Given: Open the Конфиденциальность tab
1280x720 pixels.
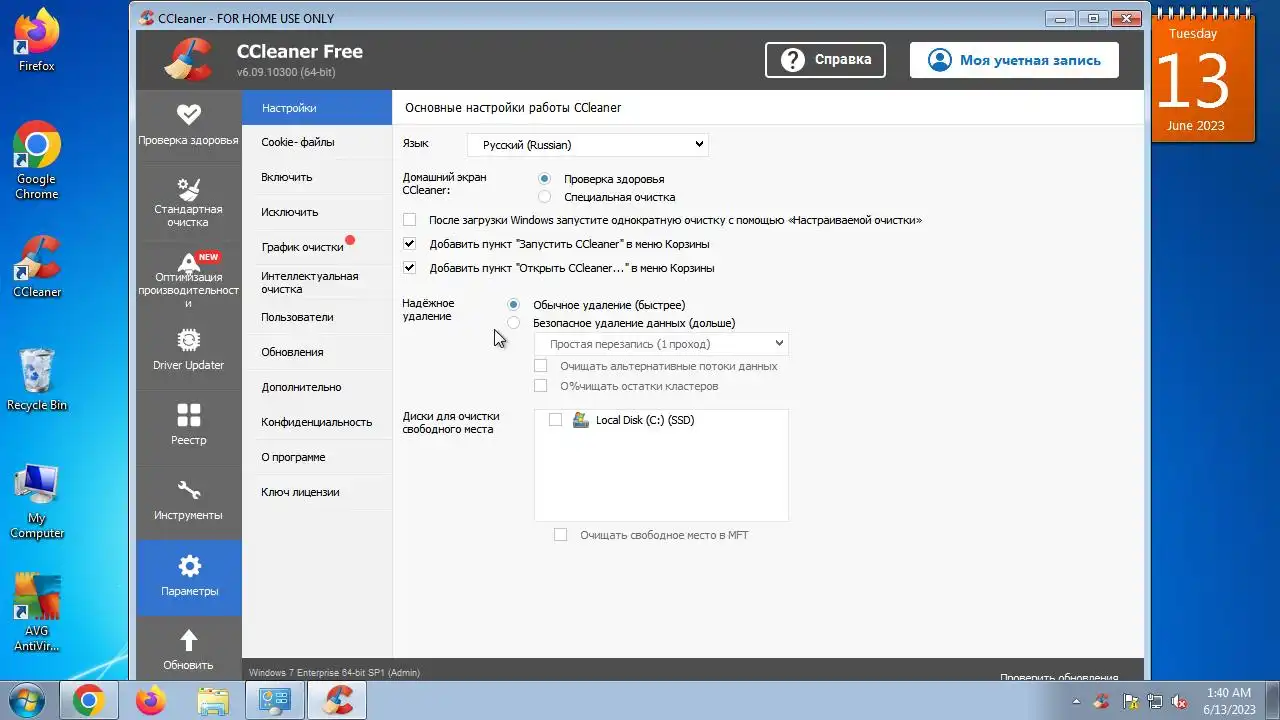Looking at the screenshot, I should coord(317,422).
